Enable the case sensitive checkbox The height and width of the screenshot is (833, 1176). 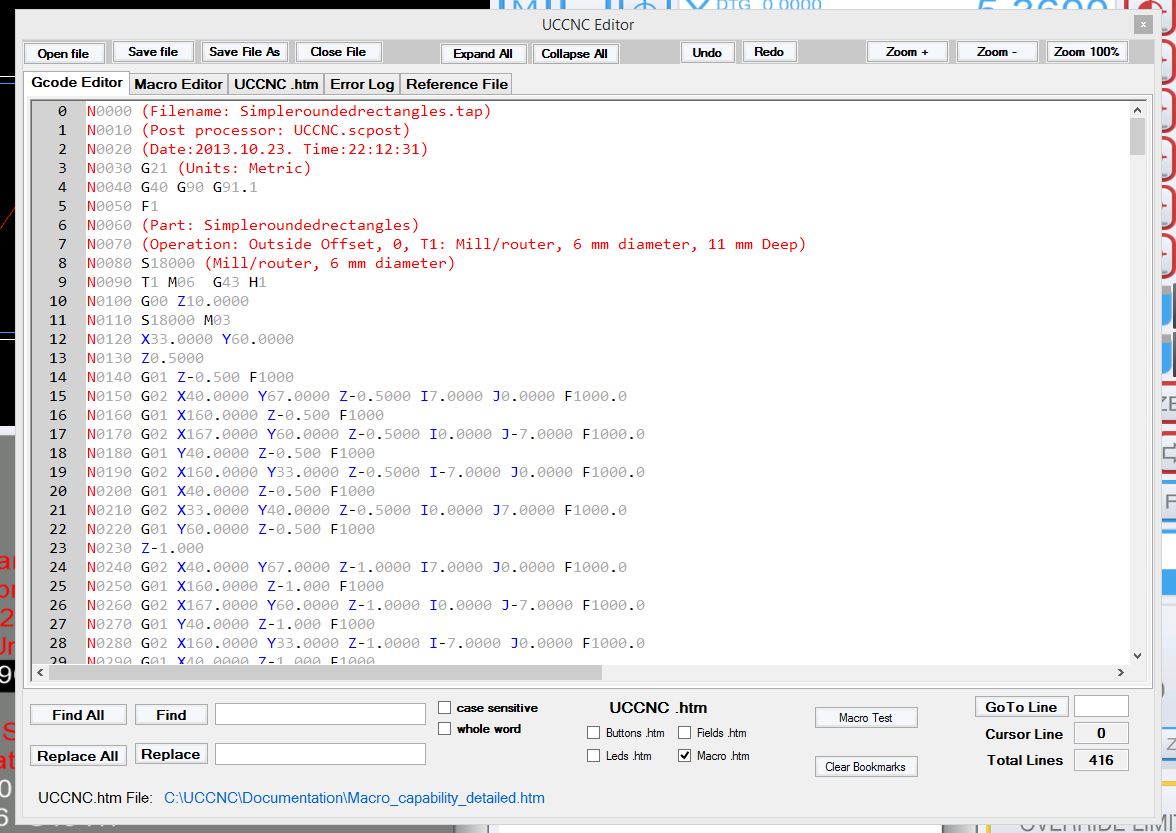click(x=445, y=708)
